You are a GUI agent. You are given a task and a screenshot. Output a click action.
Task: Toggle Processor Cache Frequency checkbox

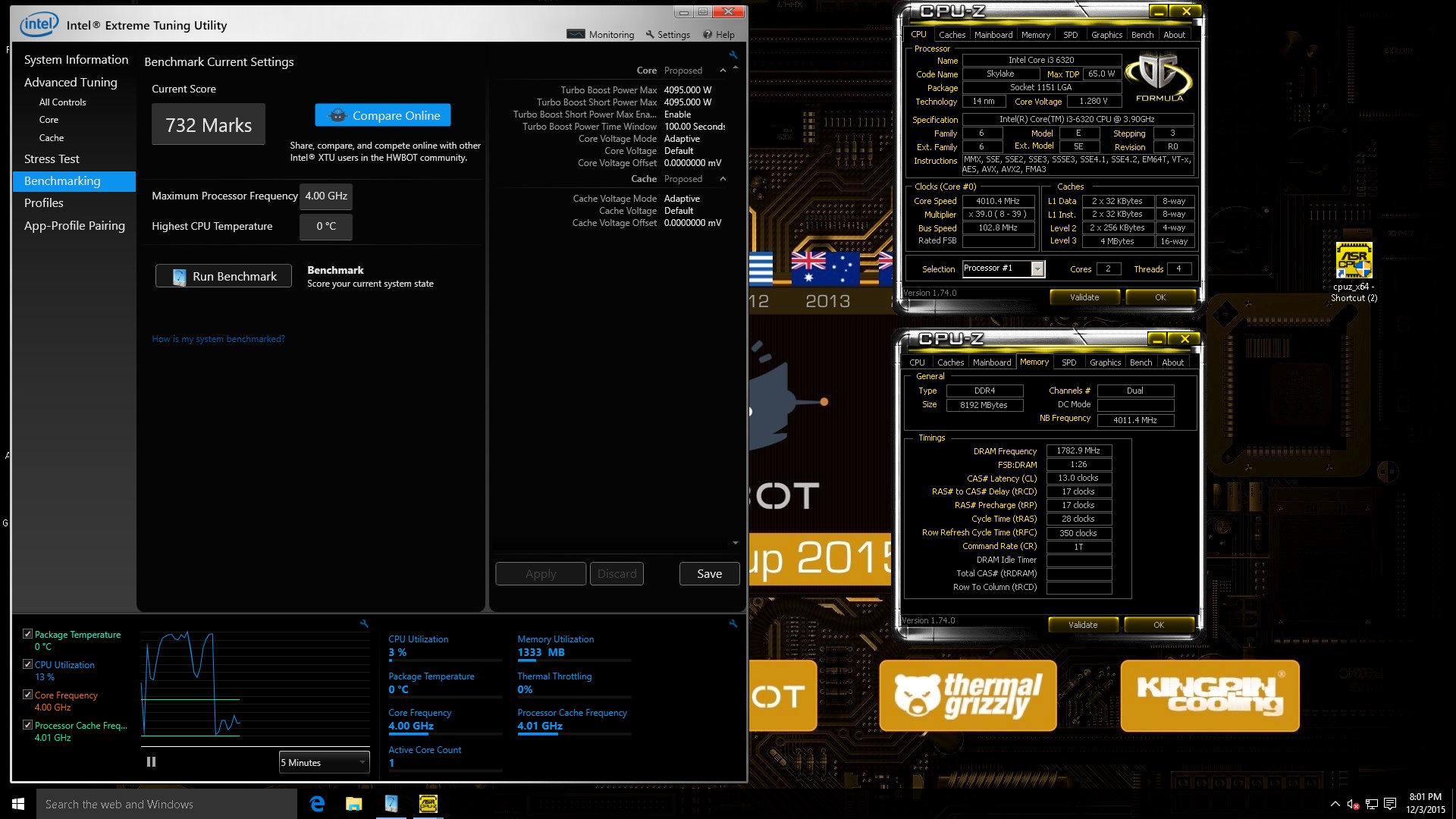[x=28, y=725]
